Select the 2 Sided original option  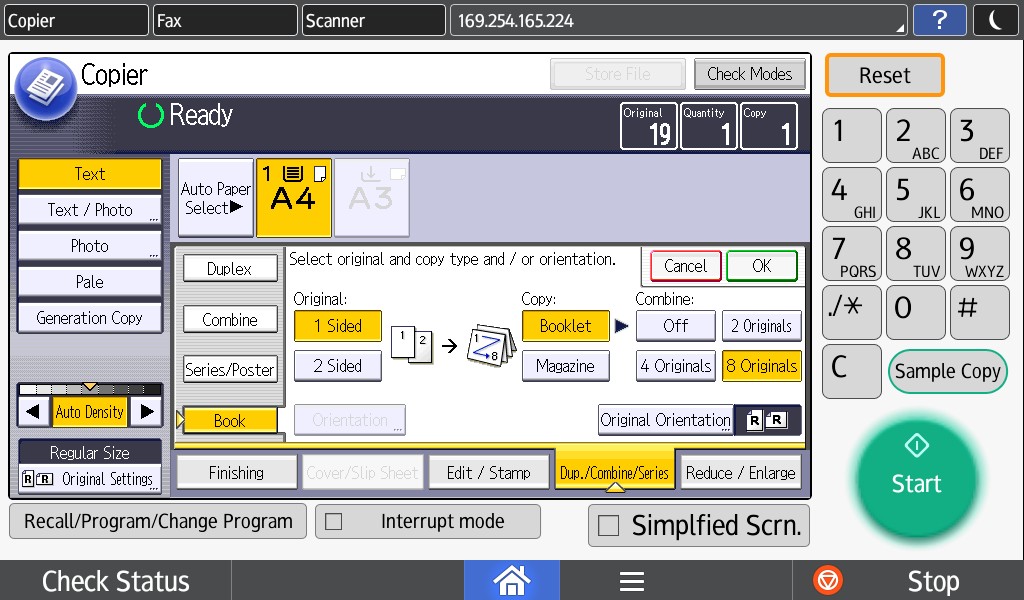tap(337, 366)
